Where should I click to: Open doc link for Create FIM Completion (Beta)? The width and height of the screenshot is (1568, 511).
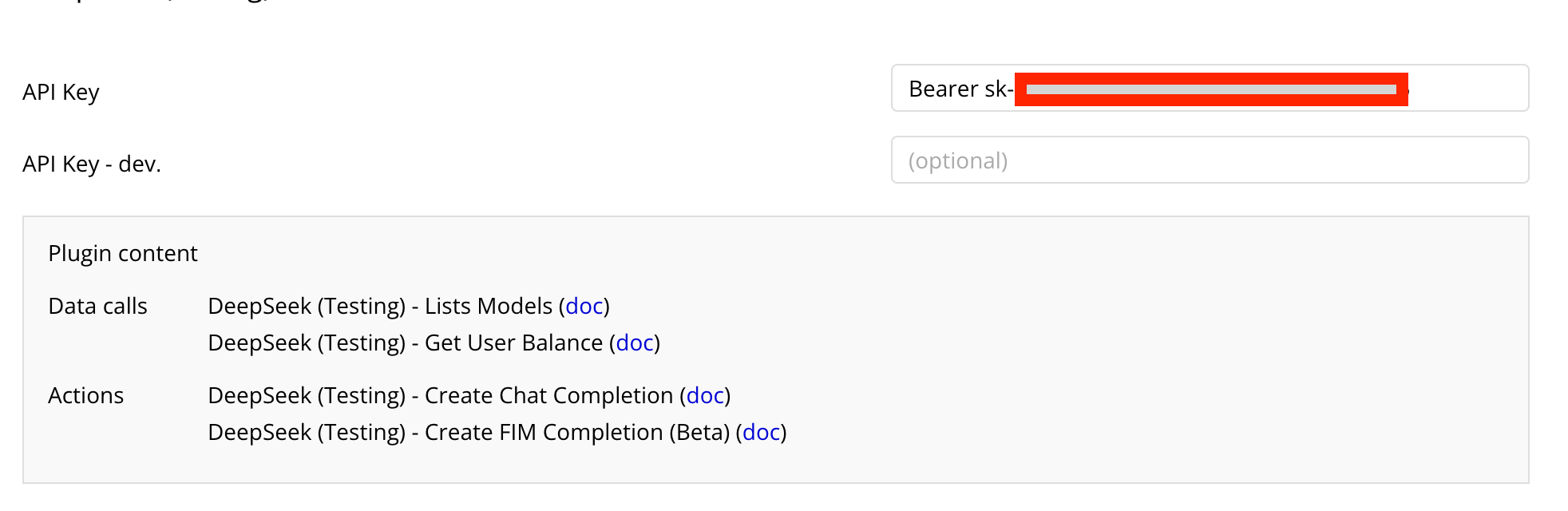[761, 433]
